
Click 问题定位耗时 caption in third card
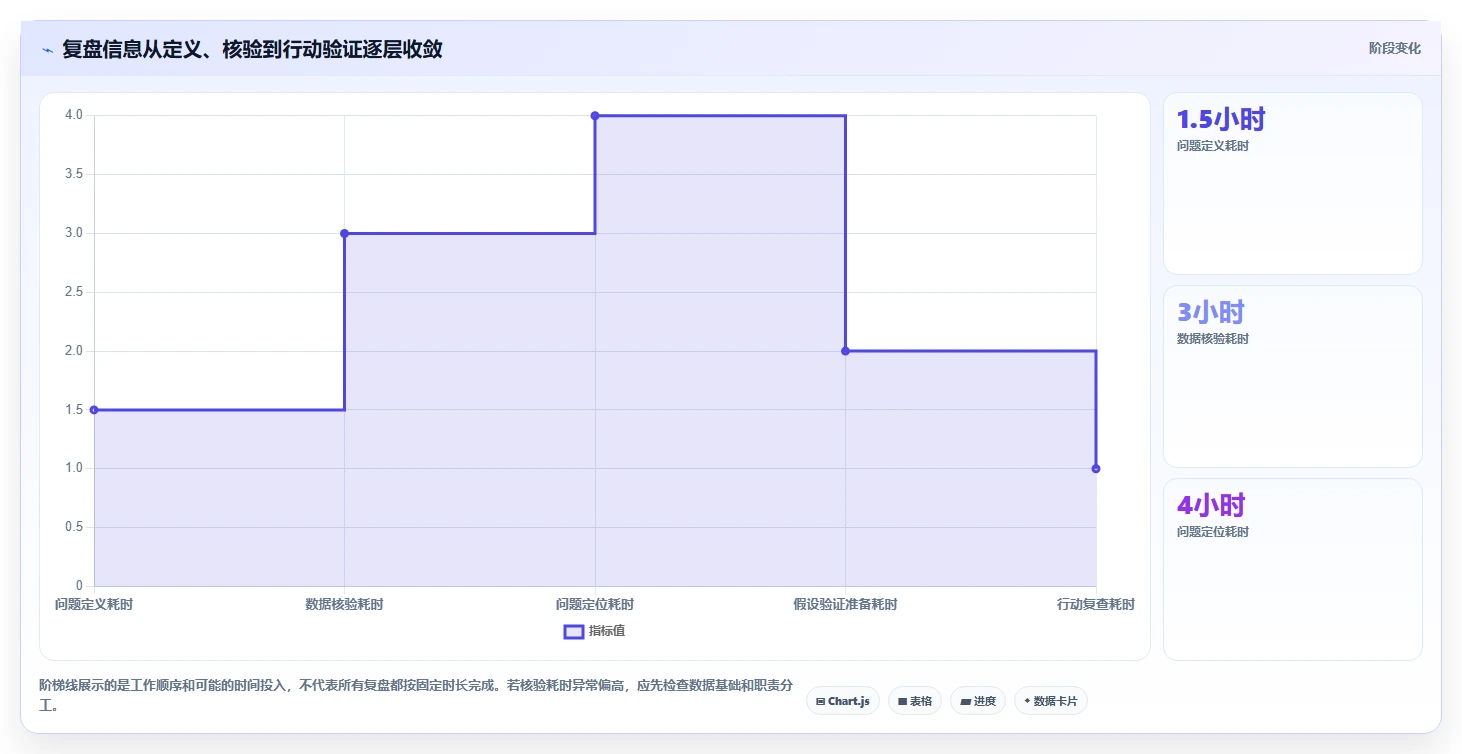pyautogui.click(x=1213, y=532)
